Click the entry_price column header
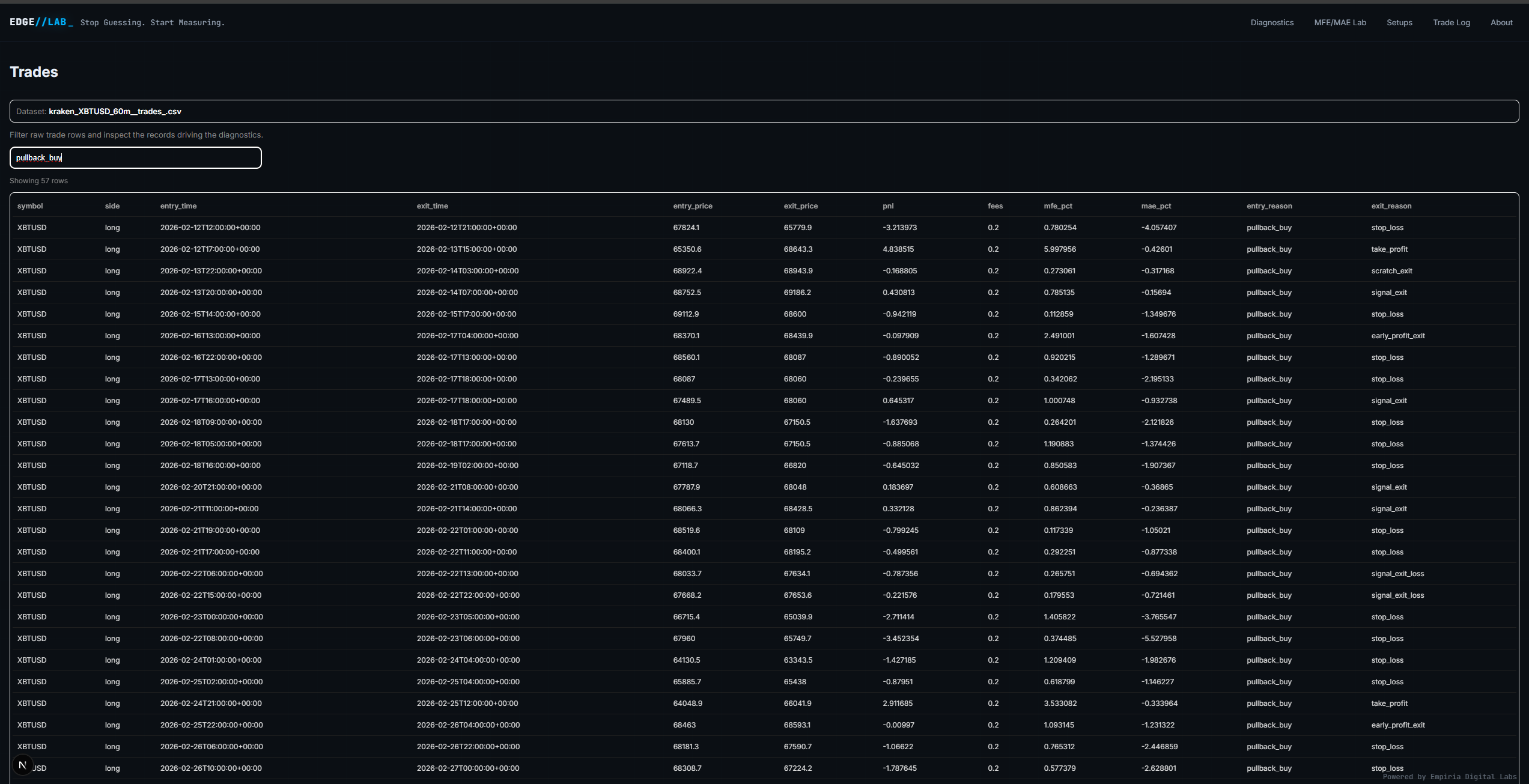Viewport: 1529px width, 784px height. pyautogui.click(x=692, y=206)
